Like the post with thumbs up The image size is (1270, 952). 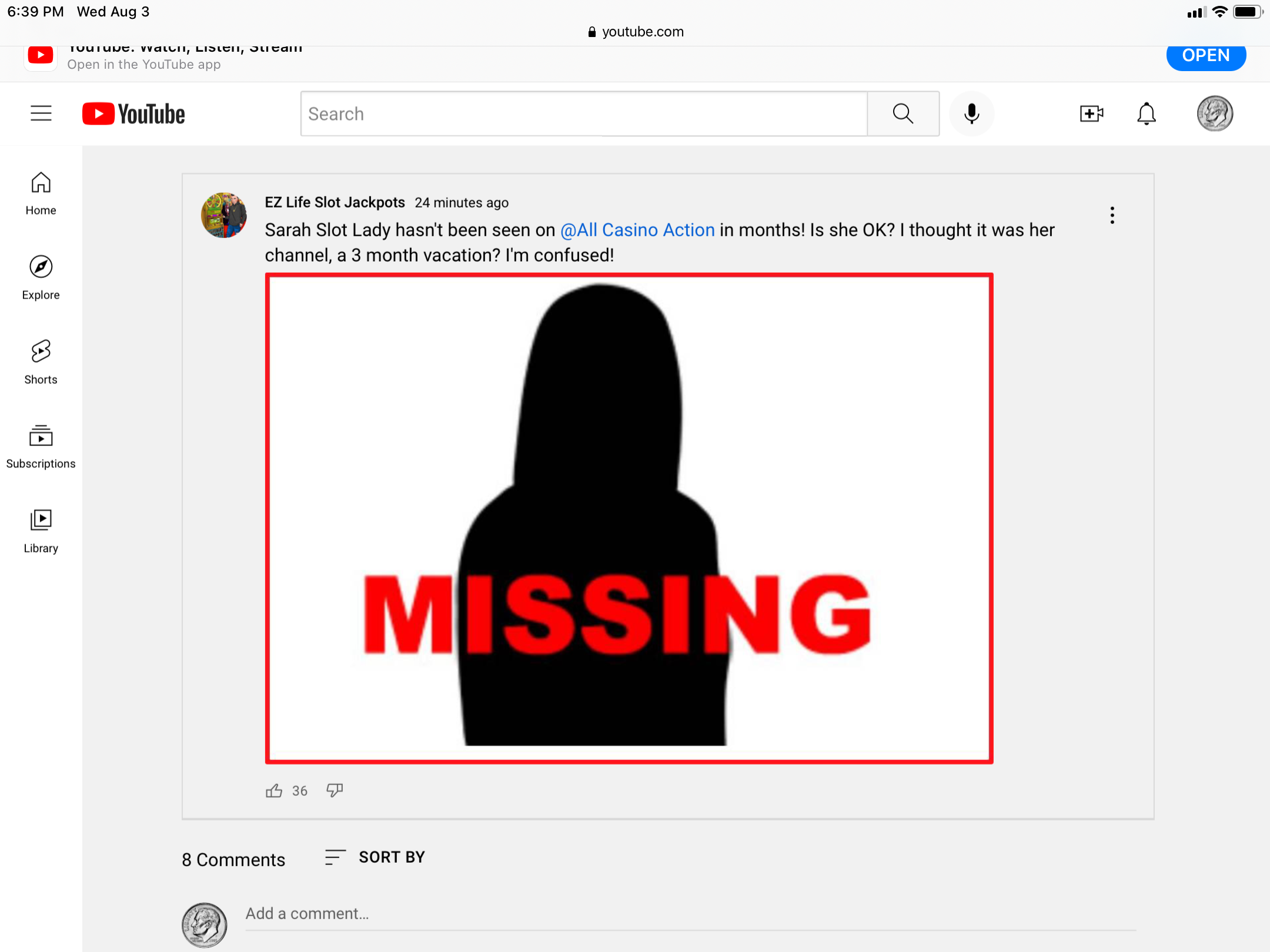[x=274, y=790]
